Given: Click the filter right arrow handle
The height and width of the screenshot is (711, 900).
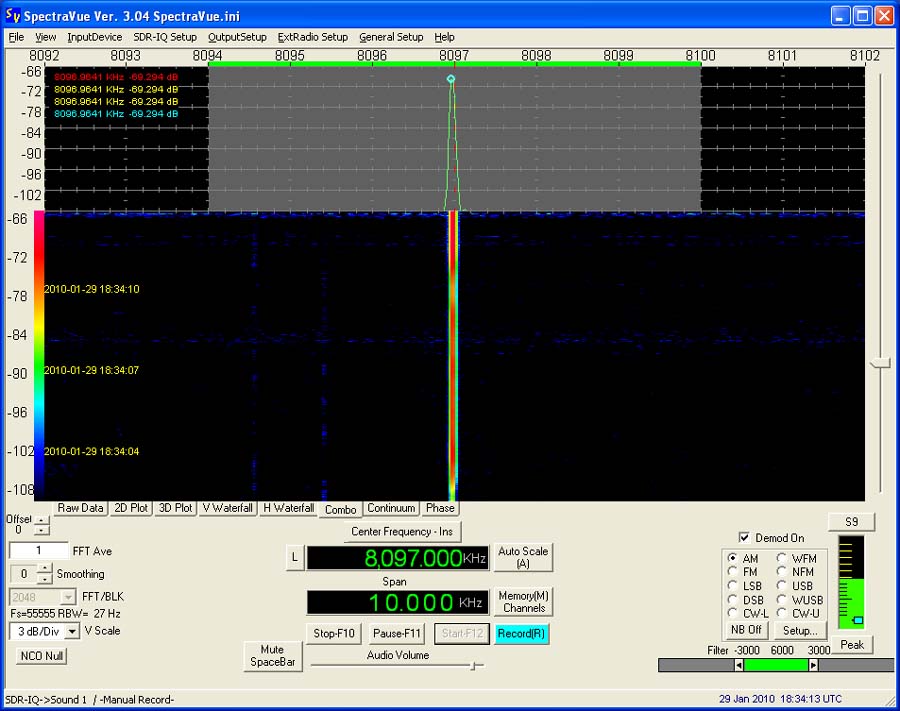Looking at the screenshot, I should point(813,665).
